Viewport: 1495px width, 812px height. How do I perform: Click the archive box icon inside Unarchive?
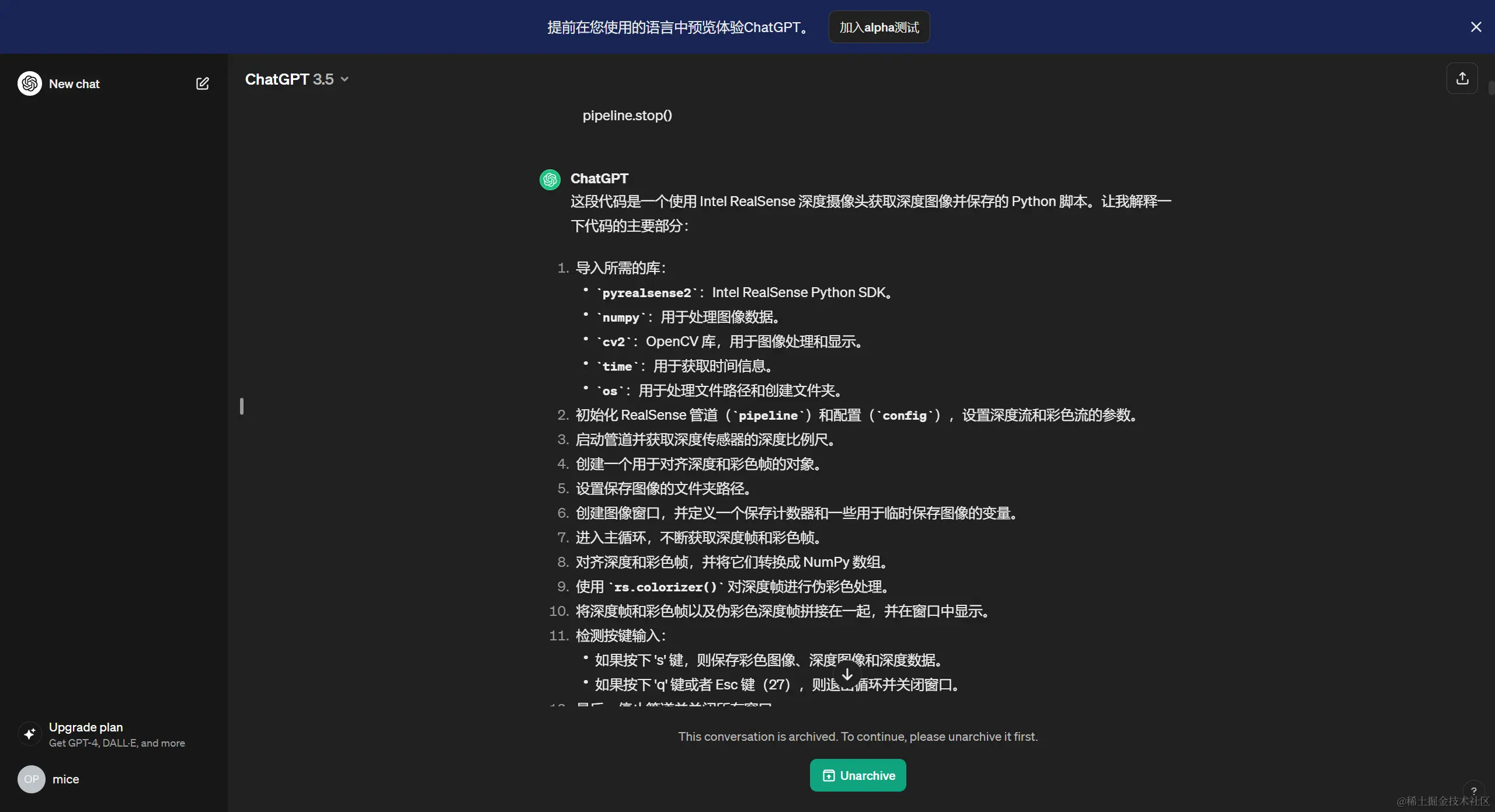828,775
